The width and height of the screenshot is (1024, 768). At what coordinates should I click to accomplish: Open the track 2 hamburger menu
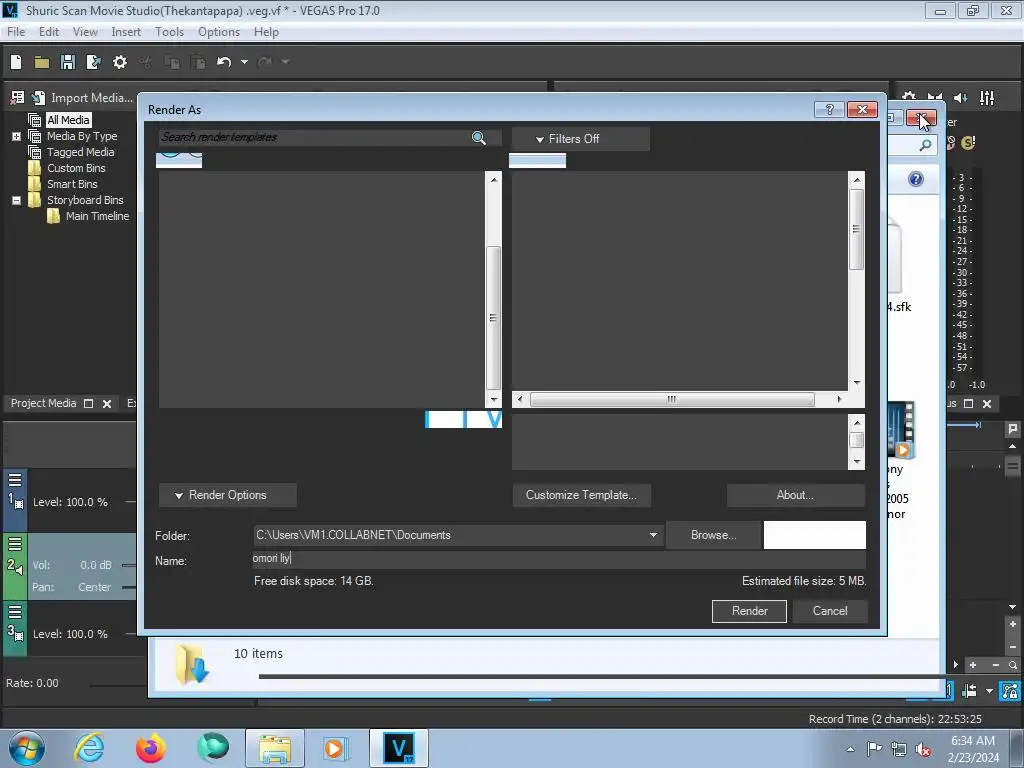[x=15, y=544]
